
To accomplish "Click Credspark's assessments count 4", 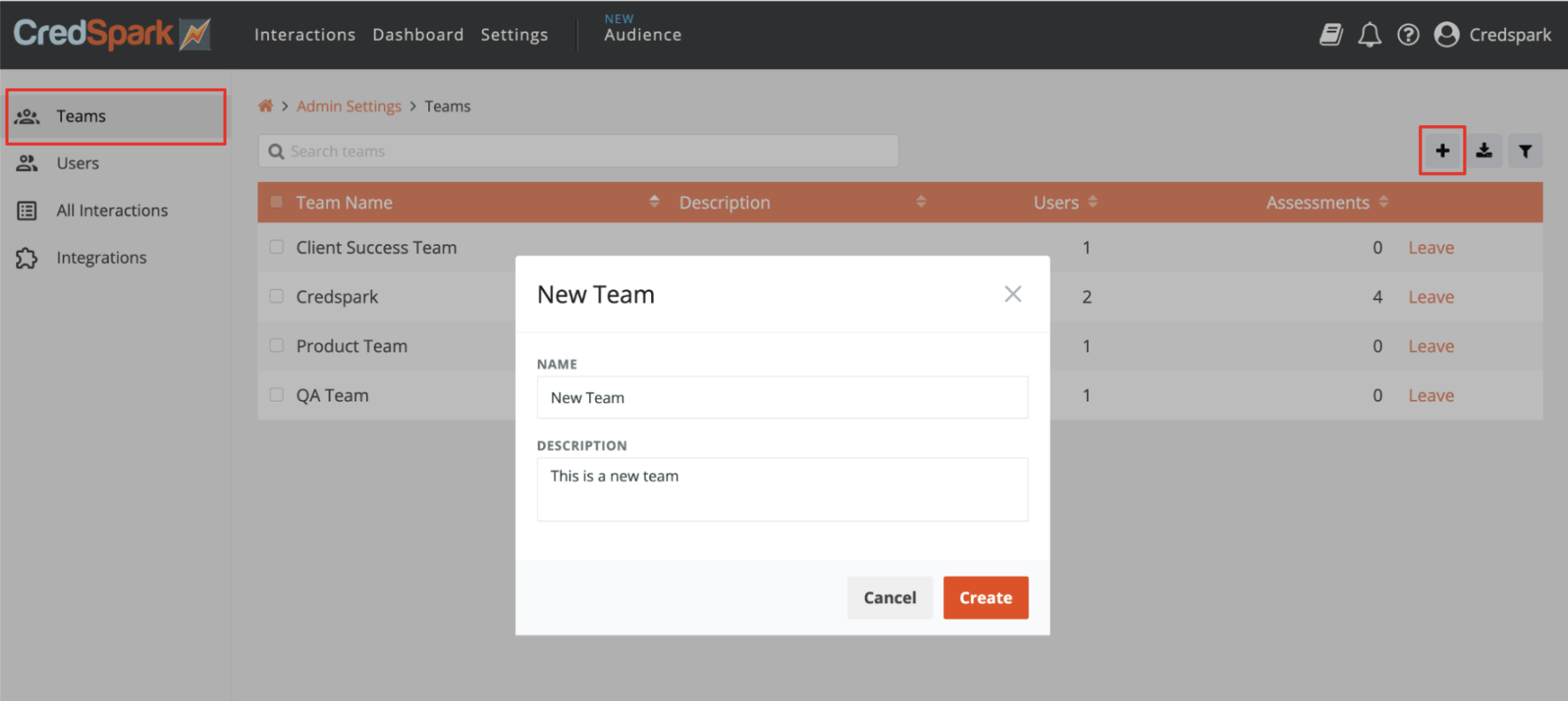I will pyautogui.click(x=1377, y=297).
